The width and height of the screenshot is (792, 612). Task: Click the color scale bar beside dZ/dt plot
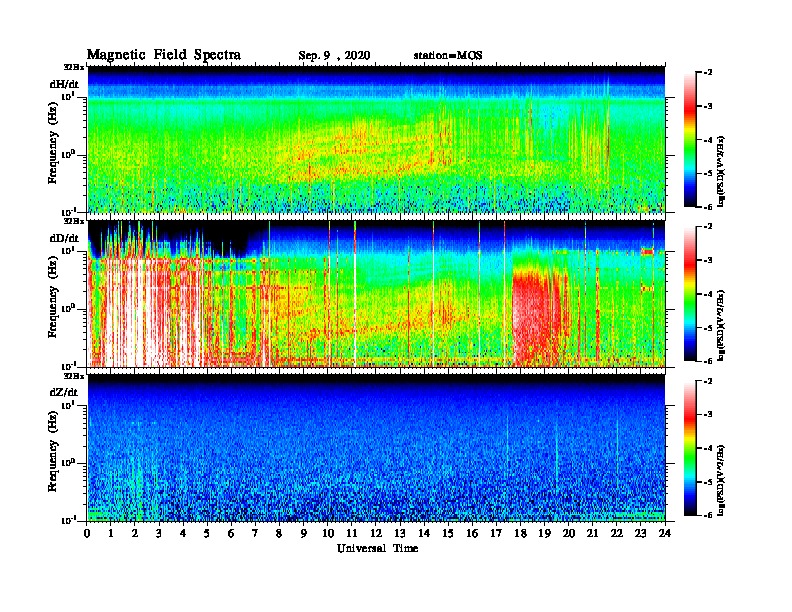pos(690,448)
